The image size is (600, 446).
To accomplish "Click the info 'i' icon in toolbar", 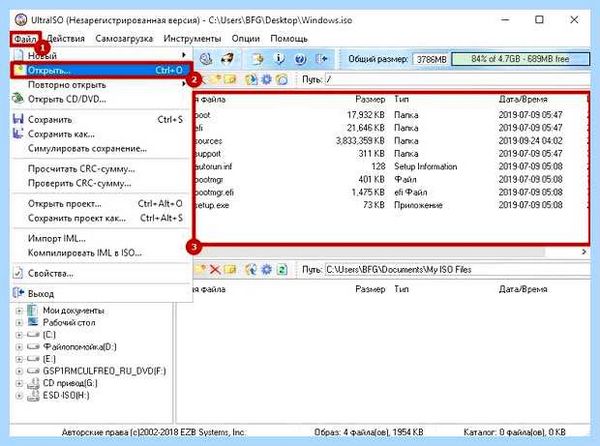I will (280, 59).
